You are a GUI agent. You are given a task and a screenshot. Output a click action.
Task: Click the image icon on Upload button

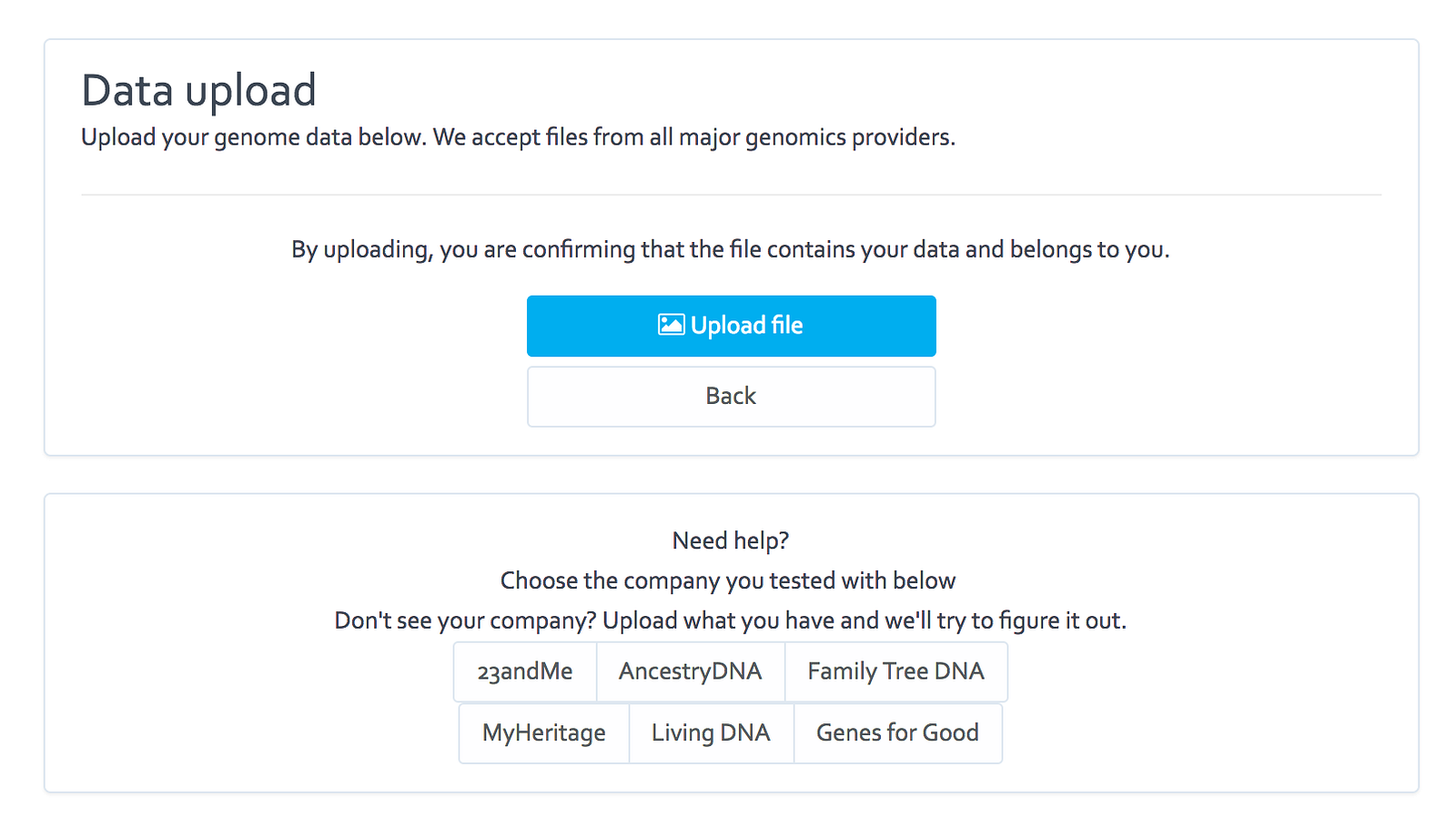[671, 325]
